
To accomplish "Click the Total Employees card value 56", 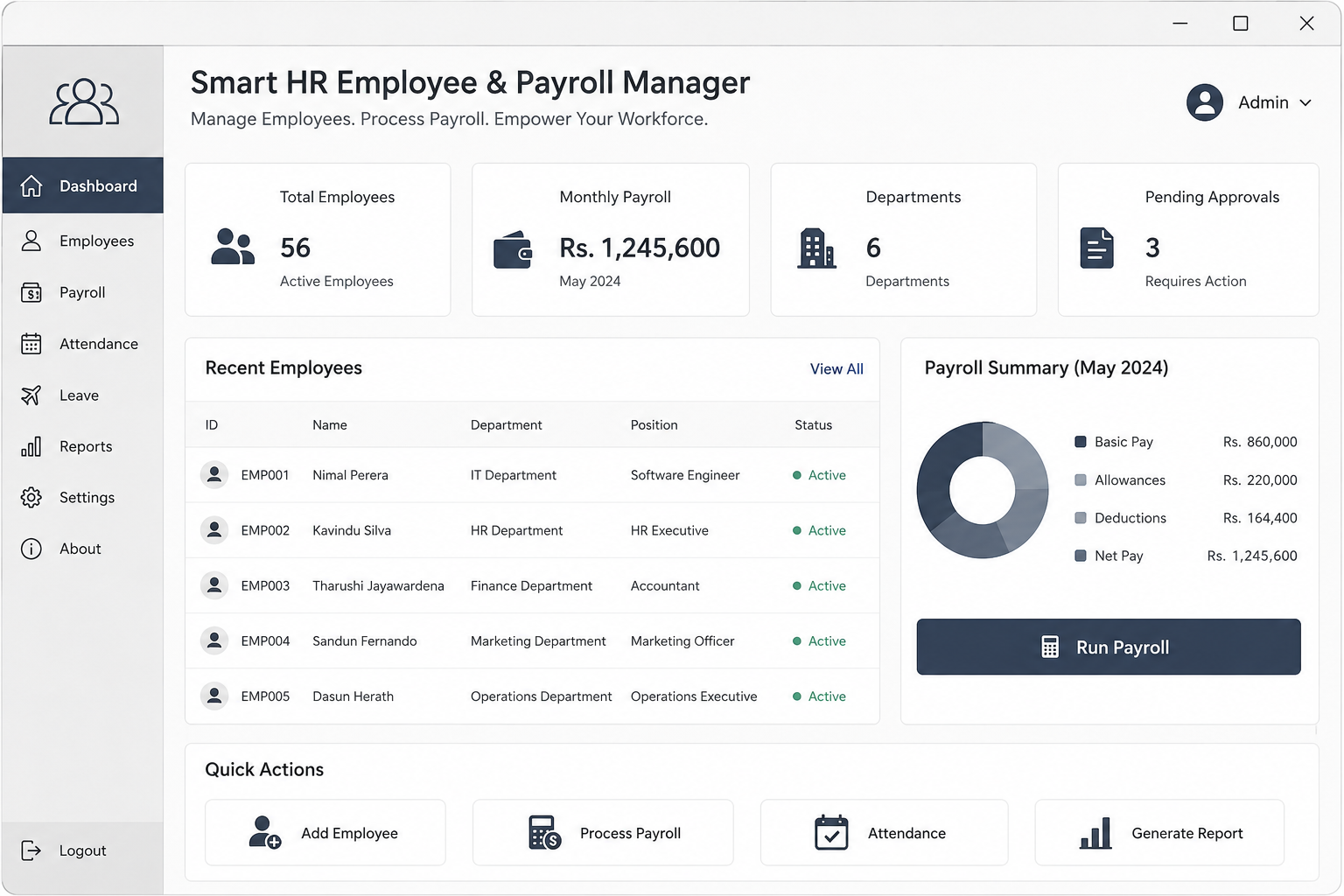I will pyautogui.click(x=295, y=248).
